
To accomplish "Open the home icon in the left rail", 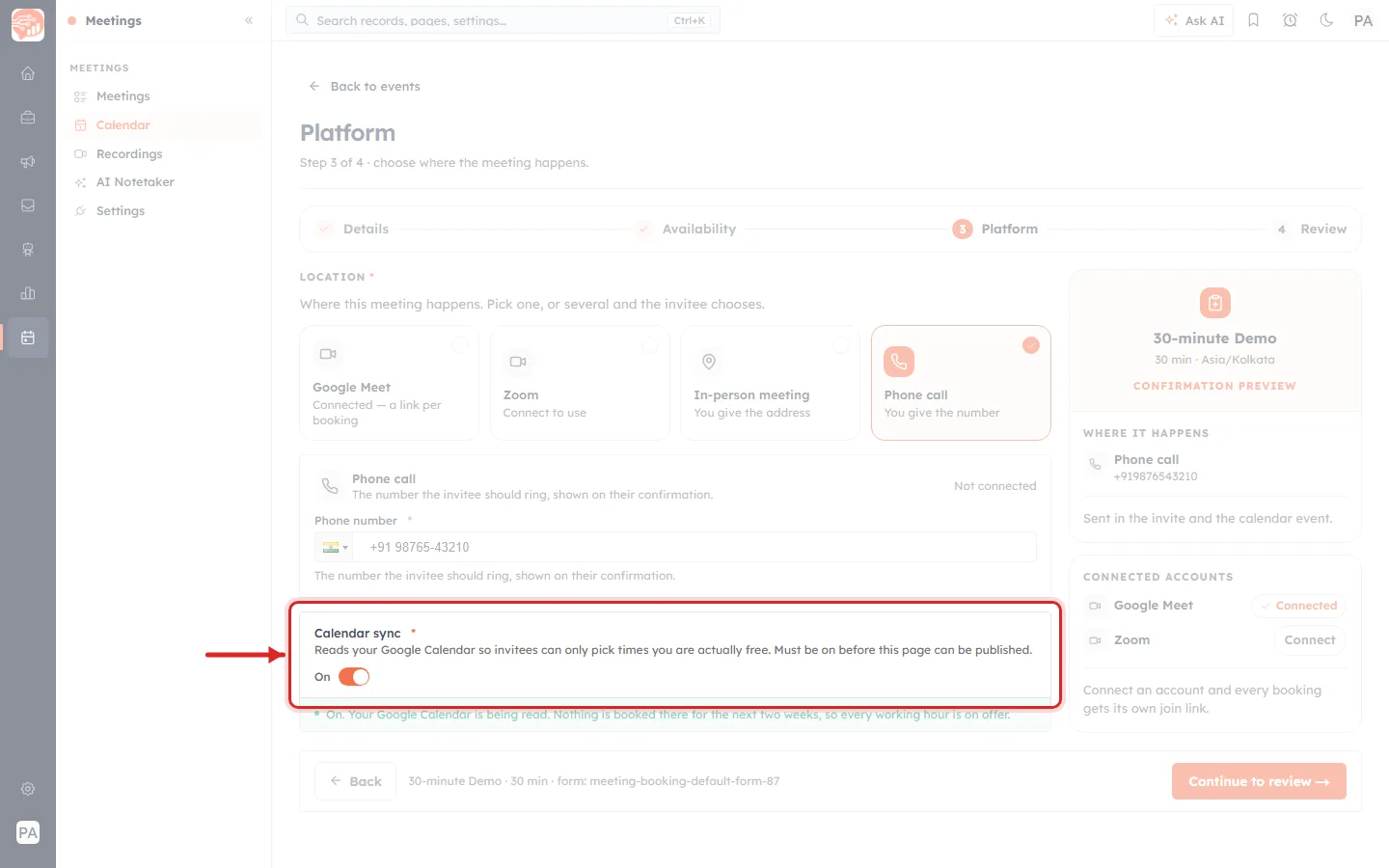I will [28, 73].
